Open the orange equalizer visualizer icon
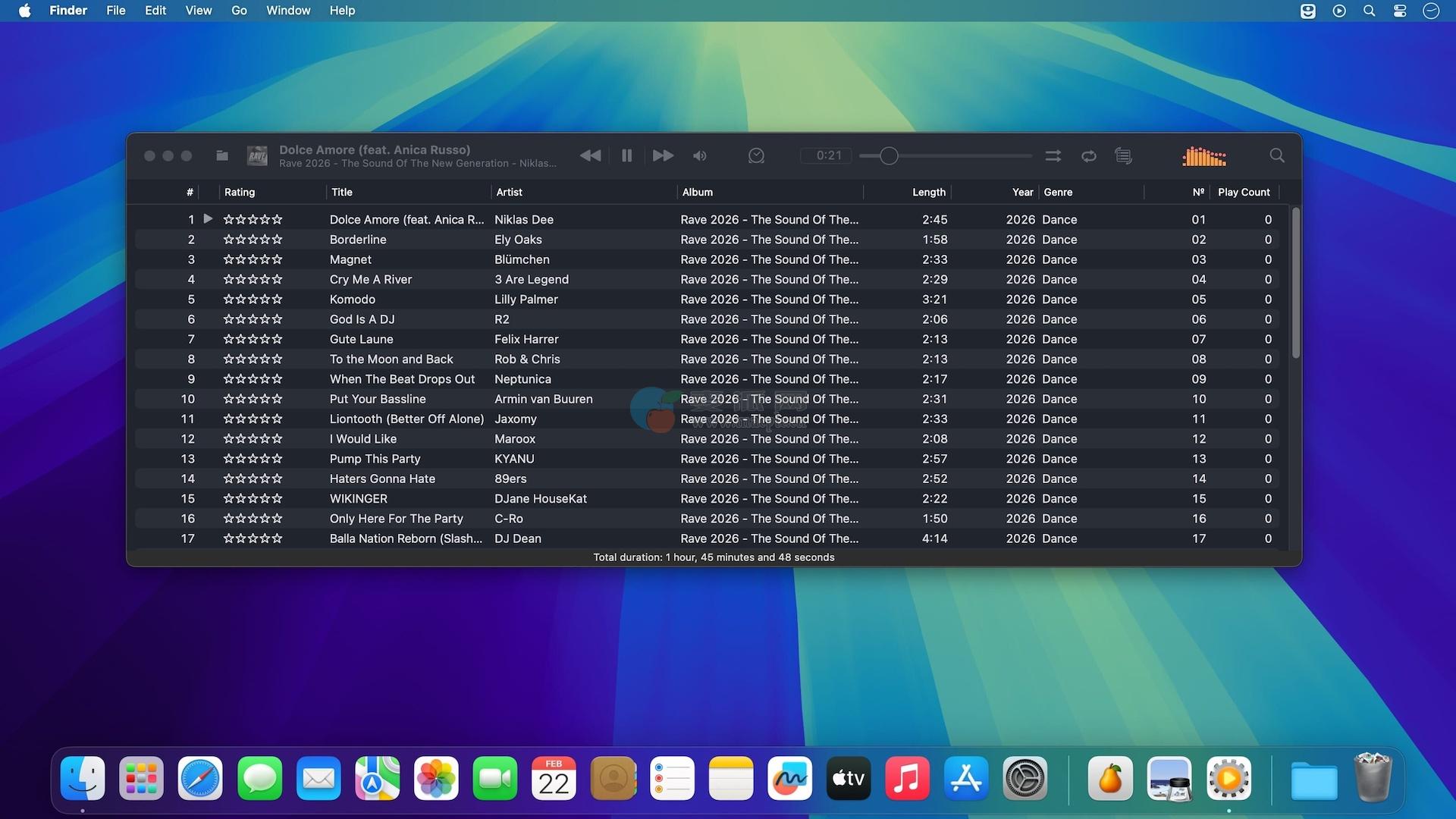The image size is (1456, 819). coord(1203,156)
